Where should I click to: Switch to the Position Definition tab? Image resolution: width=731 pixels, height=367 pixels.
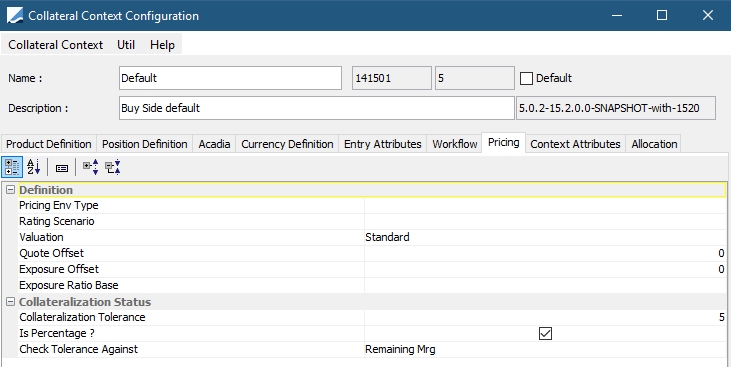coord(145,144)
